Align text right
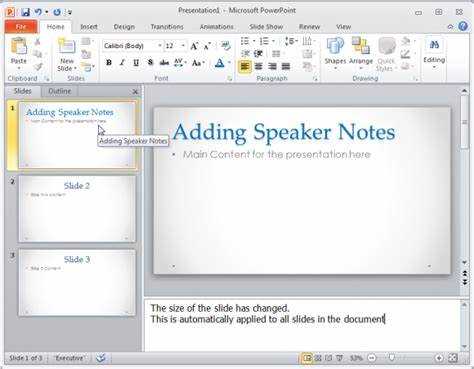Viewport: 474px width, 369px height. pyautogui.click(x=272, y=66)
